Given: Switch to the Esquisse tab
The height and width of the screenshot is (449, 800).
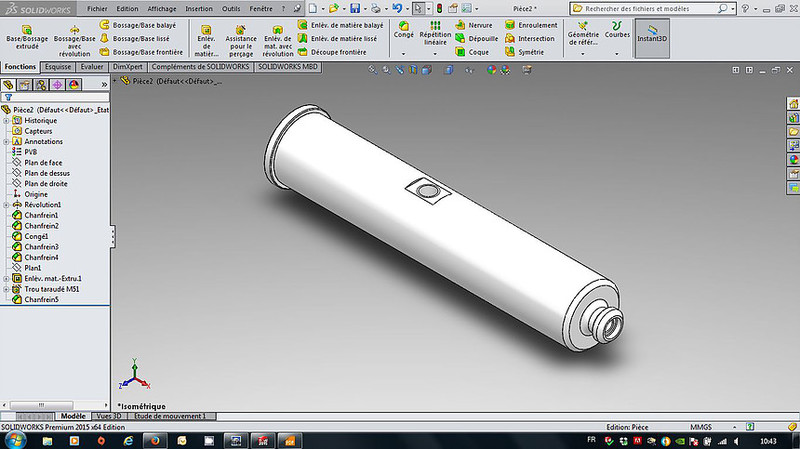Looking at the screenshot, I should pos(58,67).
